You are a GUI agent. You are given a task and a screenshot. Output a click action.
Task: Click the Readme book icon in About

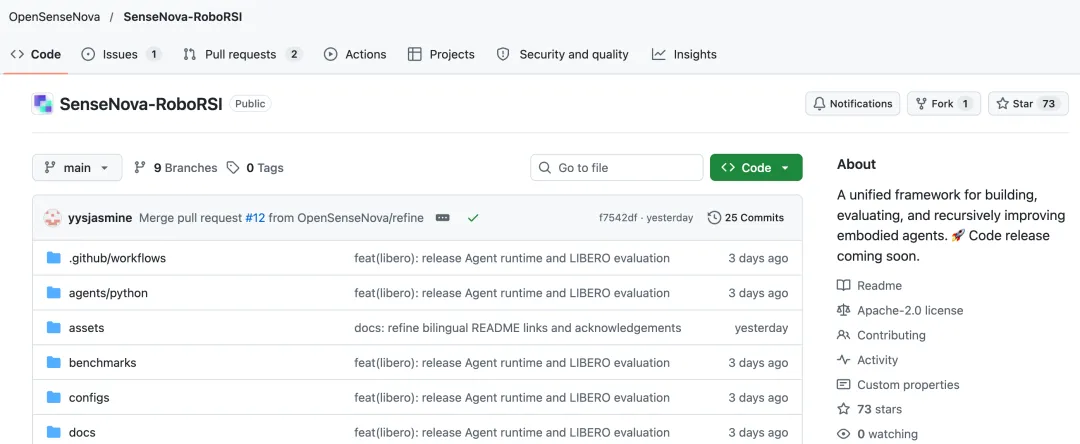click(843, 286)
